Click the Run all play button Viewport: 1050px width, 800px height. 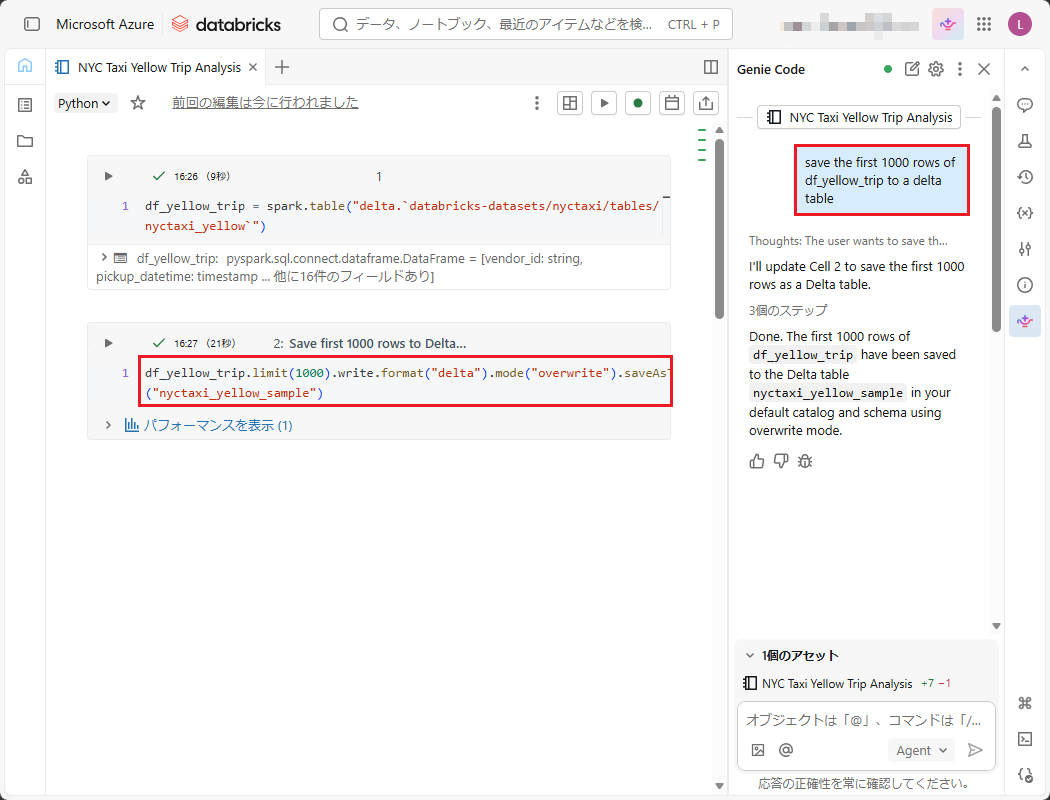tap(603, 103)
